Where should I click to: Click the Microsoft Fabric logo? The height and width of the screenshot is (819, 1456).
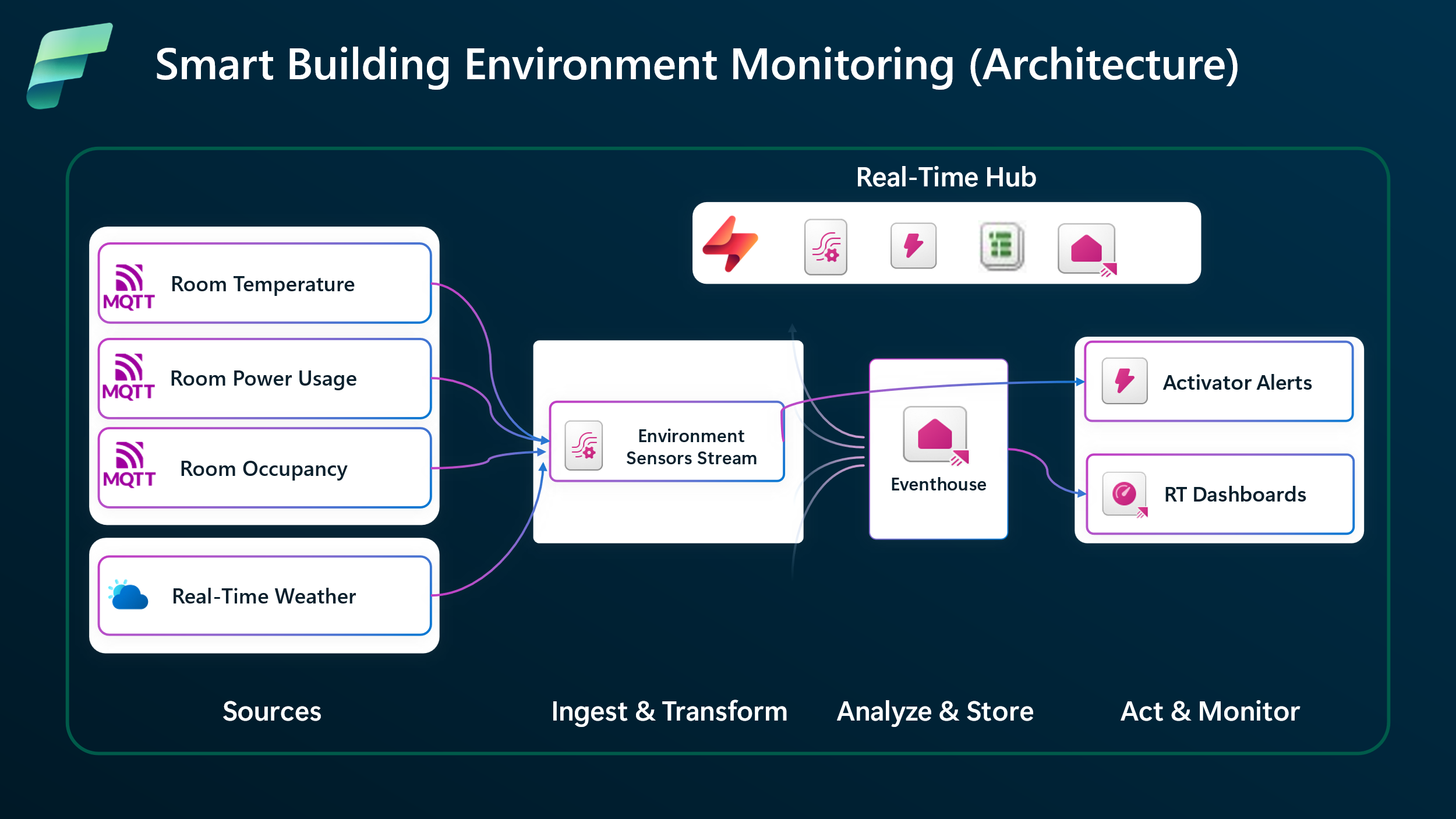69,66
